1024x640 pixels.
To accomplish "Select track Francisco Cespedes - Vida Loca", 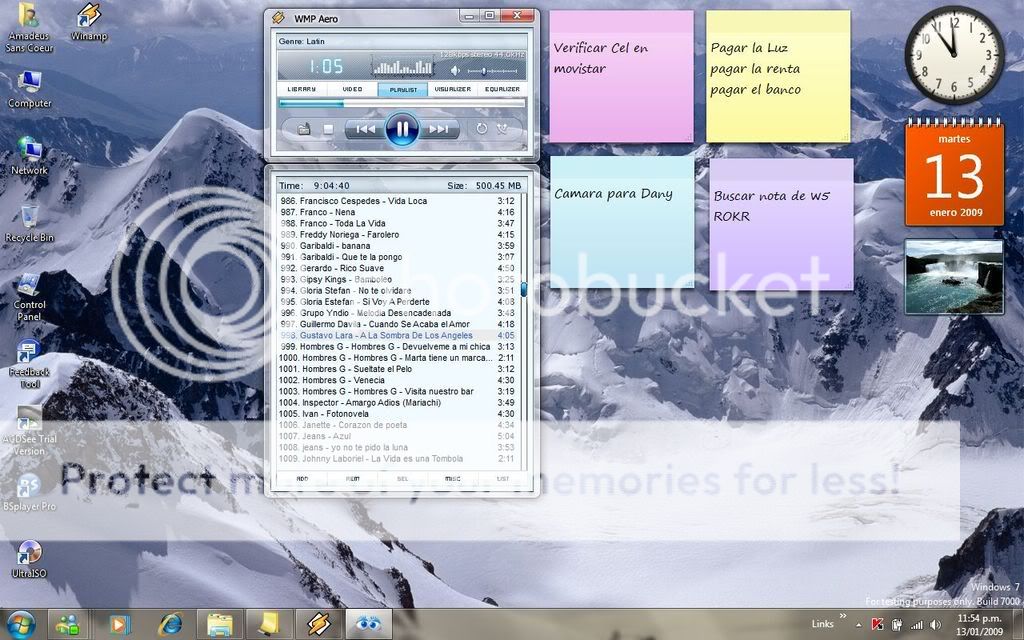I will click(x=397, y=201).
